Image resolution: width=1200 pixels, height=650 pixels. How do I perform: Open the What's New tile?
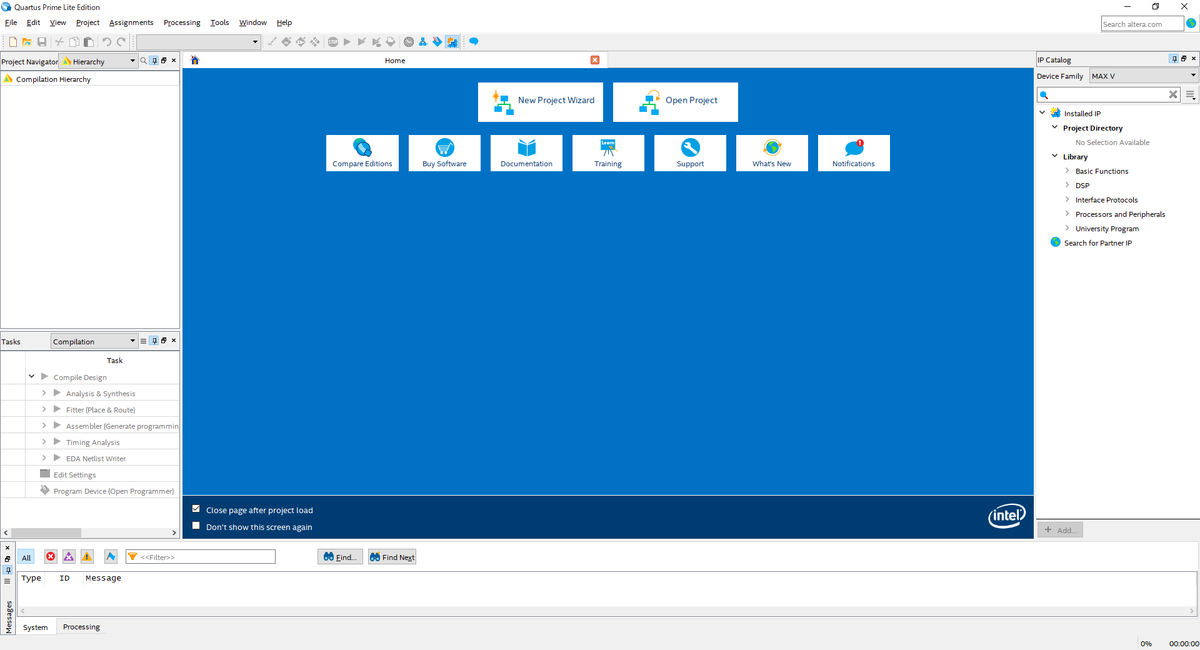772,153
